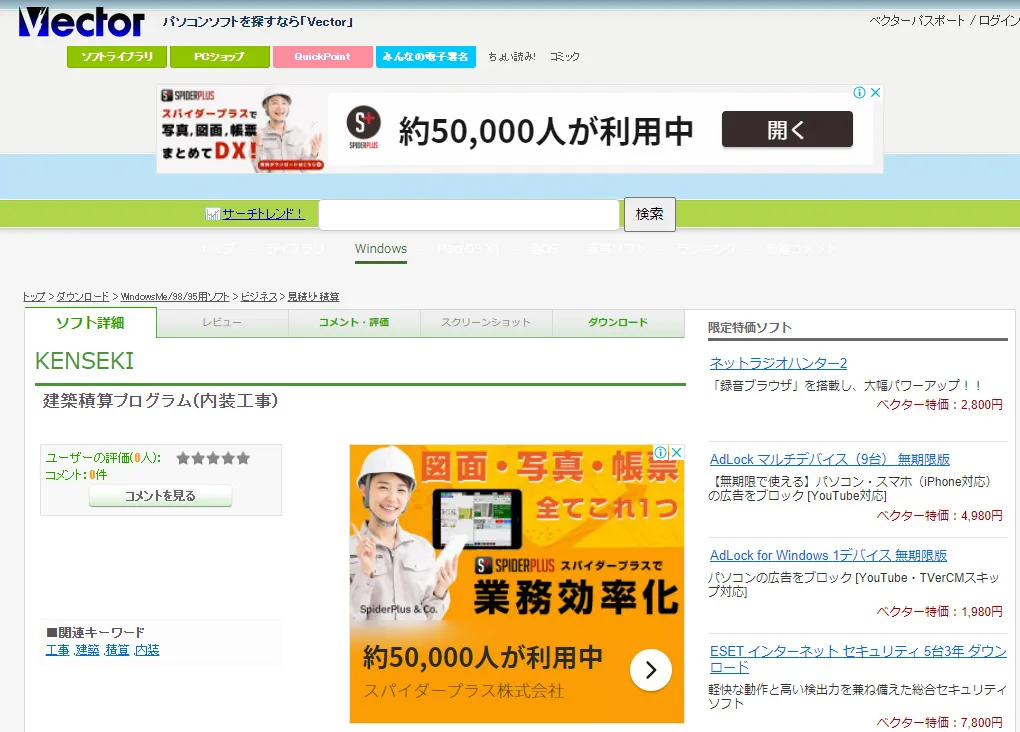The height and width of the screenshot is (732, 1020).
Task: Click the info icon on the square ad
Action: point(660,453)
